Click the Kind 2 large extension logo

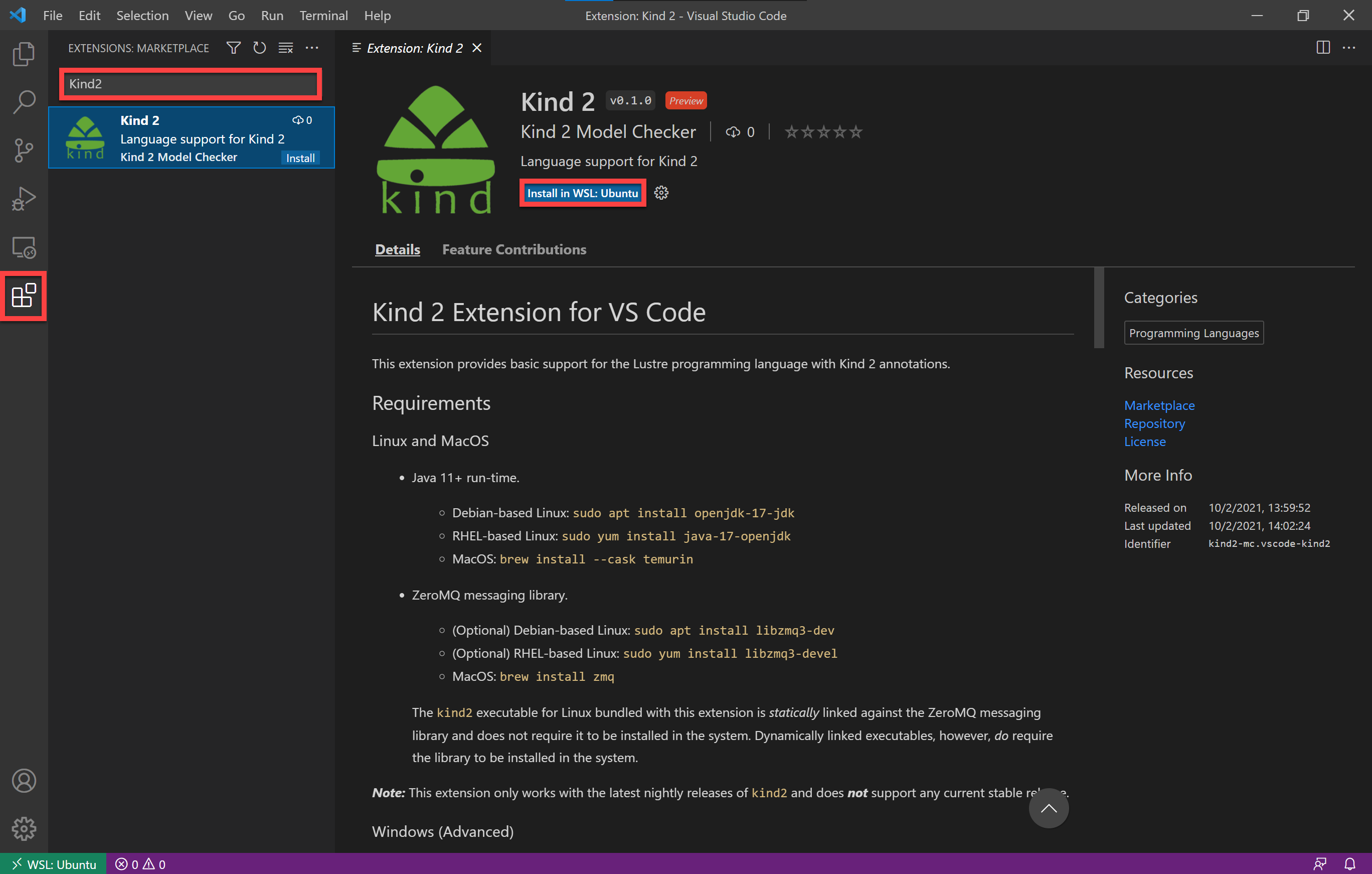point(436,150)
